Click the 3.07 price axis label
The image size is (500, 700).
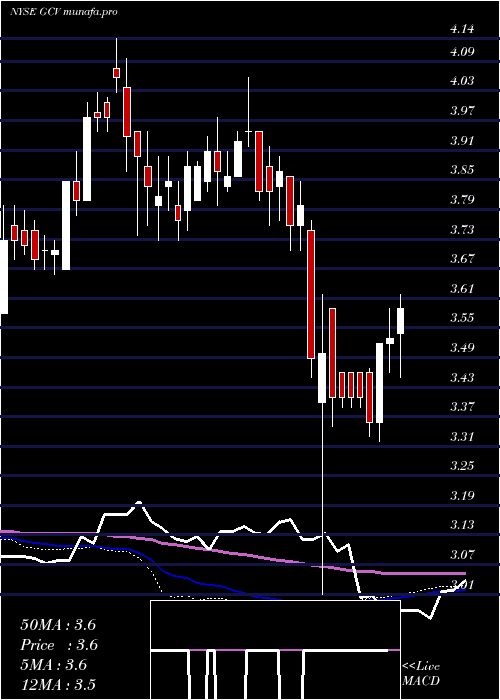pos(462,554)
